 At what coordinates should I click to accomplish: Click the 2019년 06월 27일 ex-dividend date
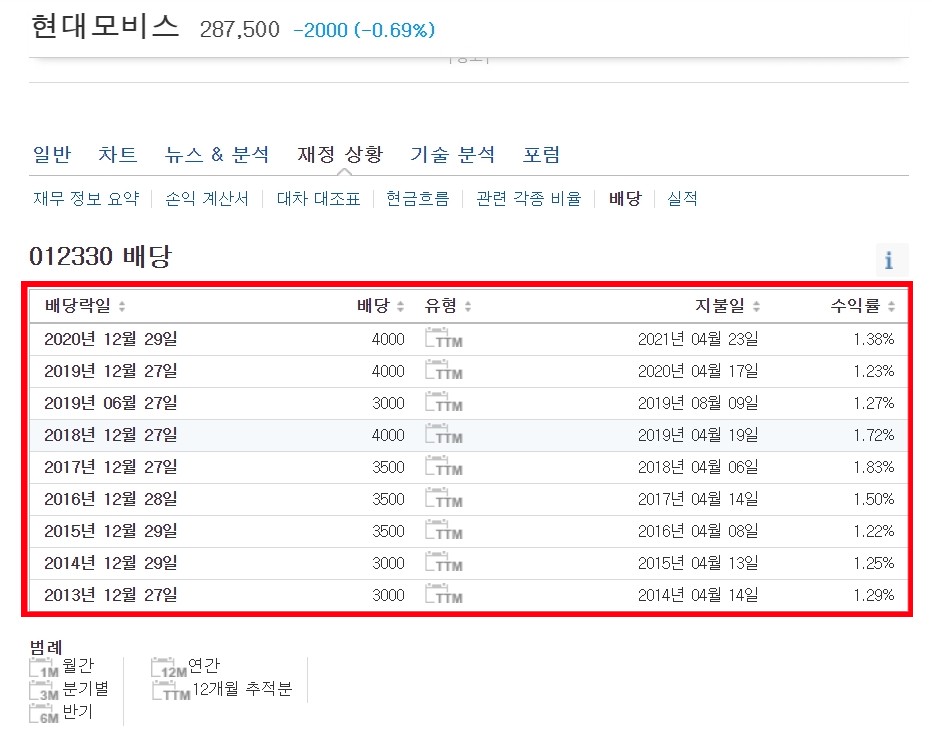[111, 403]
